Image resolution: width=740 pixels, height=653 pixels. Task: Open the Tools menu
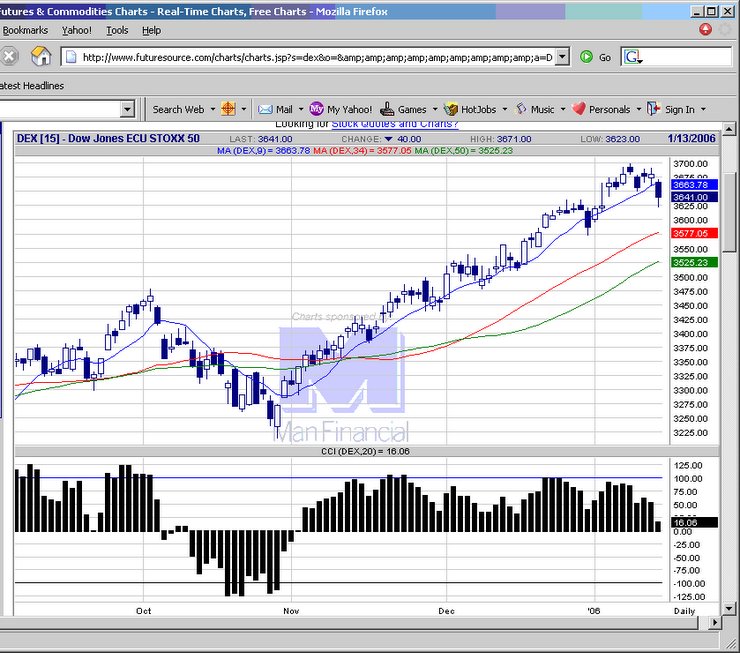tap(117, 30)
